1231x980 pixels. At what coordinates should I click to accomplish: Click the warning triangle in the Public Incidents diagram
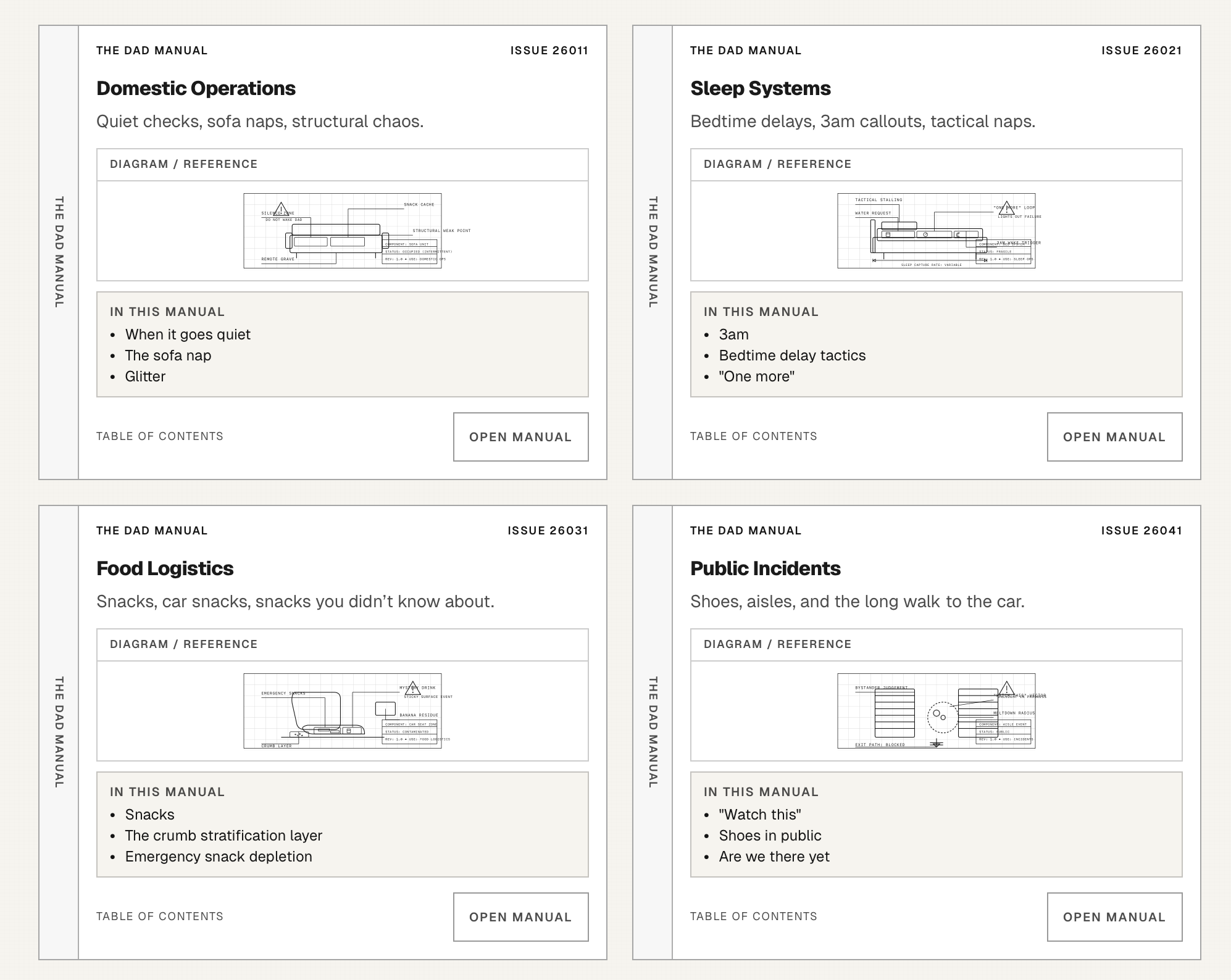click(x=1006, y=689)
